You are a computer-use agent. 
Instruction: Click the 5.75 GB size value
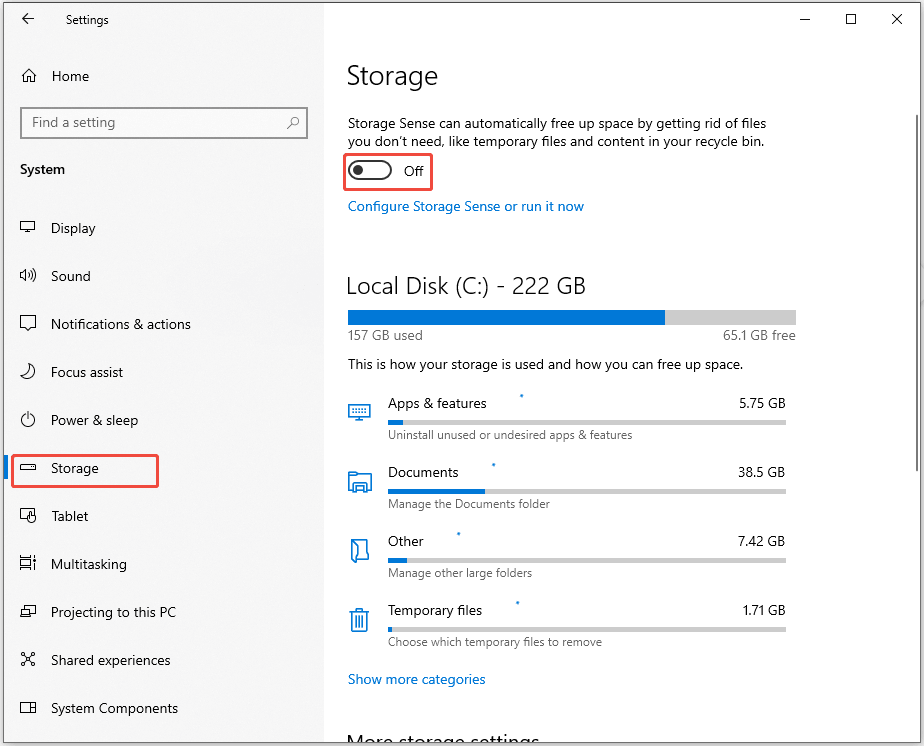tap(762, 403)
